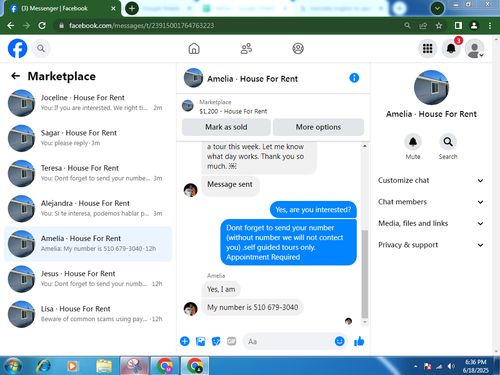Open the $1,200 House For Rent listing
This screenshot has width=500, height=375.
pos(233,111)
